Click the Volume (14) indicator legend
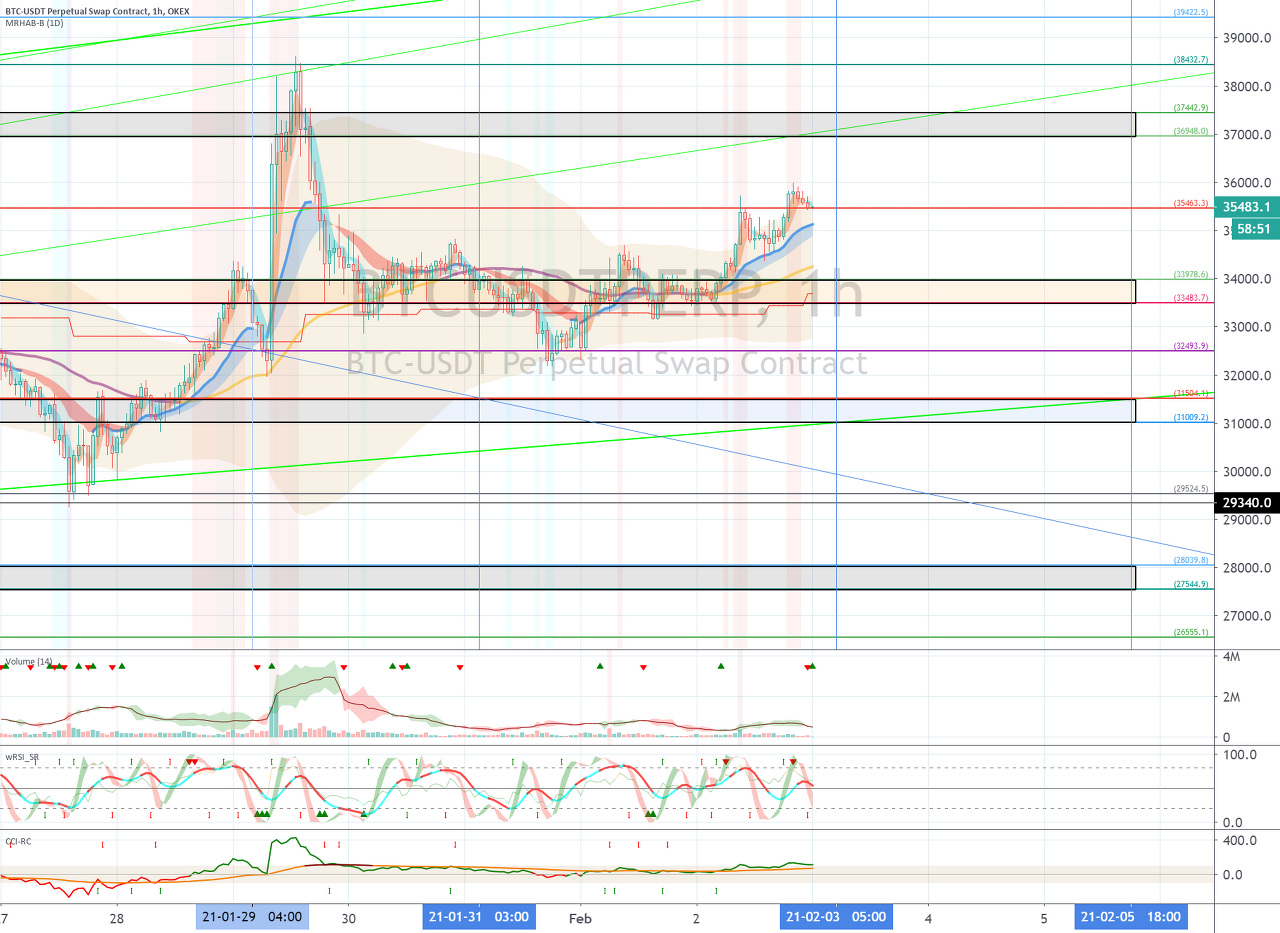 click(x=30, y=662)
